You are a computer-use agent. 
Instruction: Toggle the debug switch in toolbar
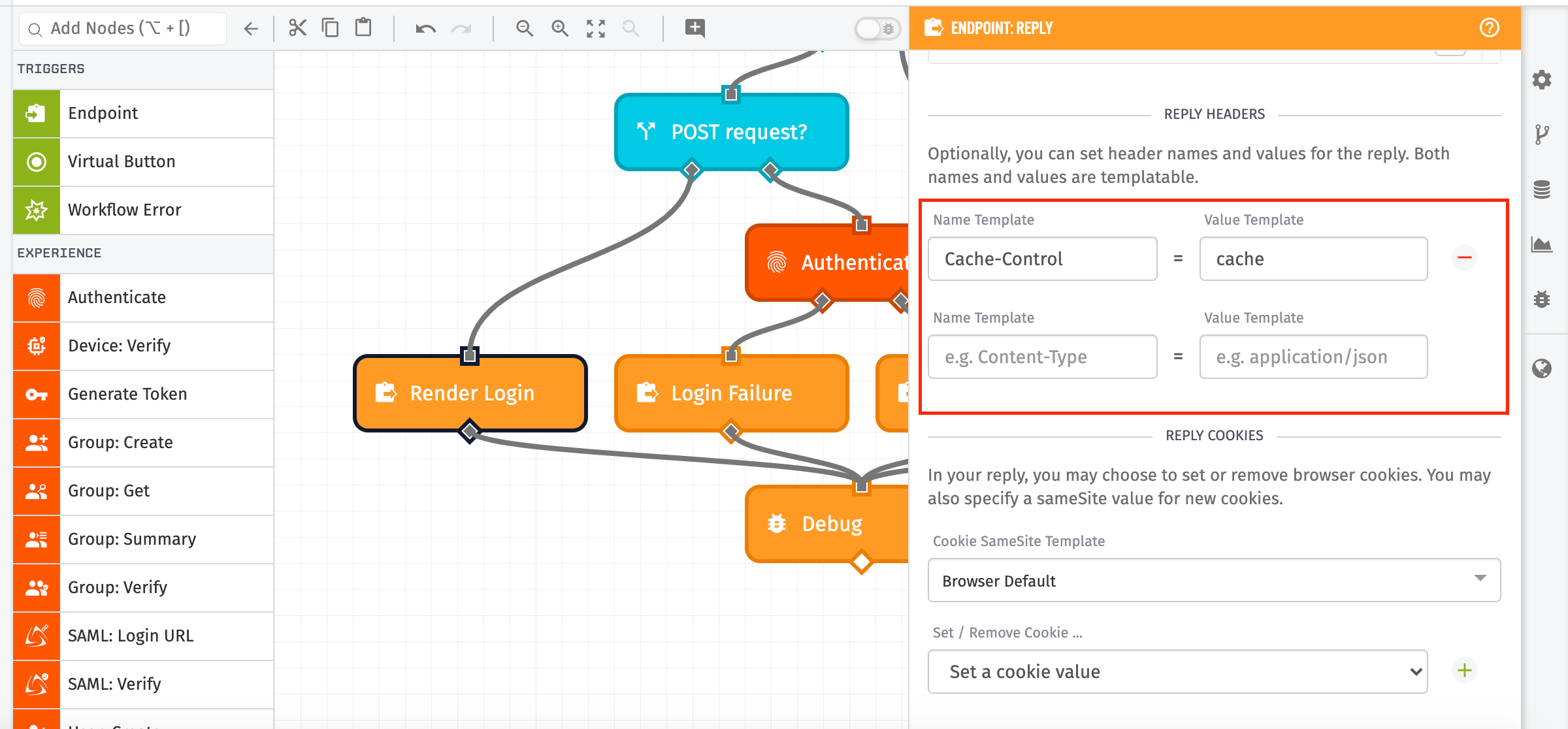877,28
